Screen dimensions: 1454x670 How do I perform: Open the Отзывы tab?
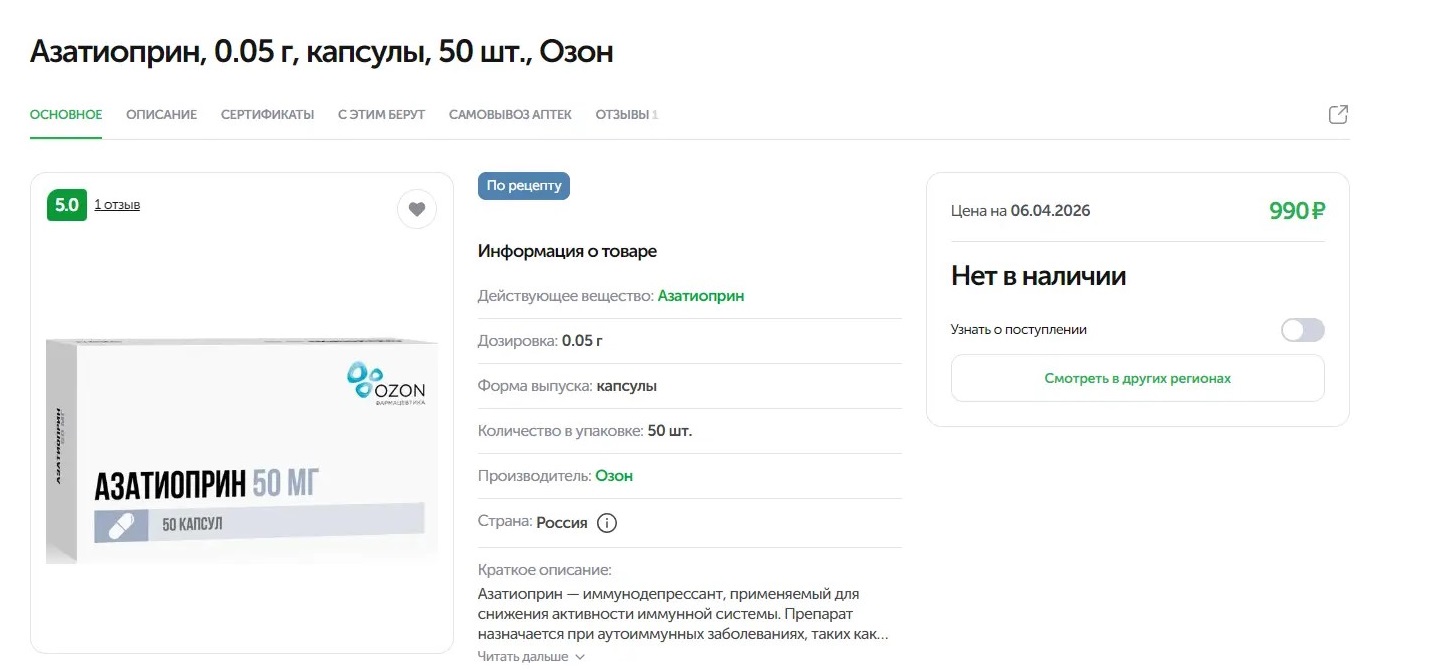click(626, 115)
